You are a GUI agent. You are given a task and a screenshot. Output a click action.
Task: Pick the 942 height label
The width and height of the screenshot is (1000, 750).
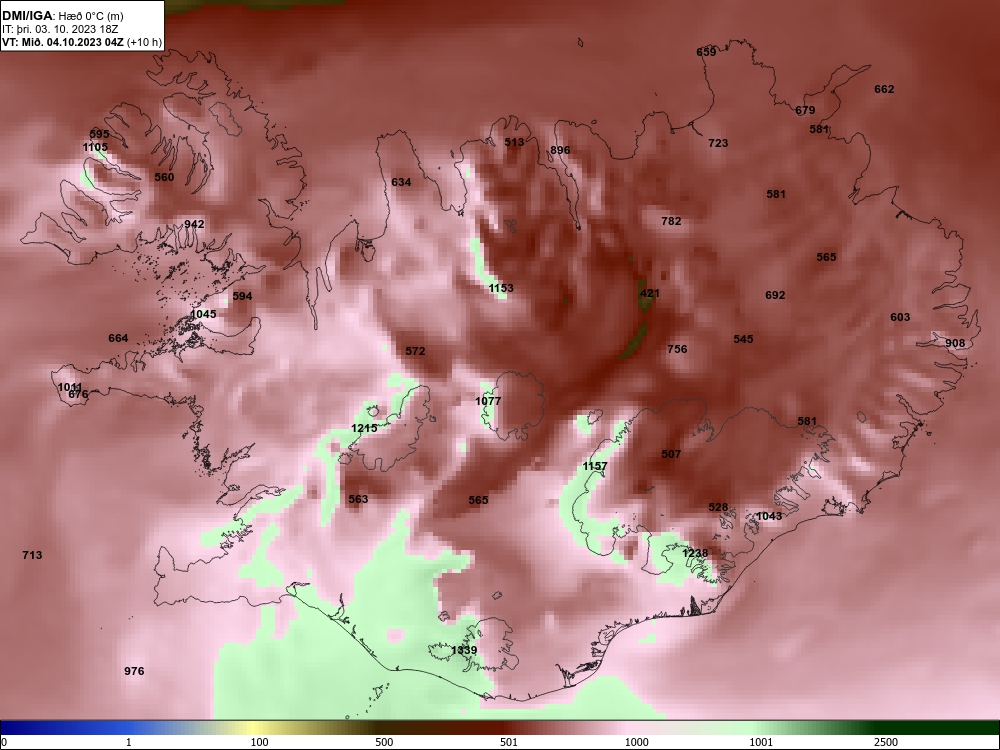click(194, 224)
